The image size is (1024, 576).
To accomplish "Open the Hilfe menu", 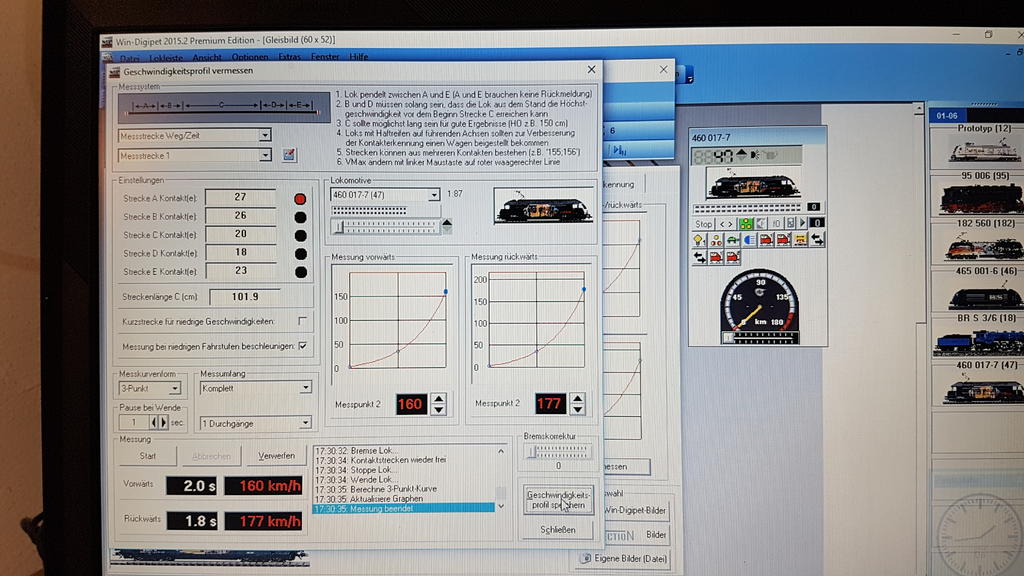I will (359, 57).
